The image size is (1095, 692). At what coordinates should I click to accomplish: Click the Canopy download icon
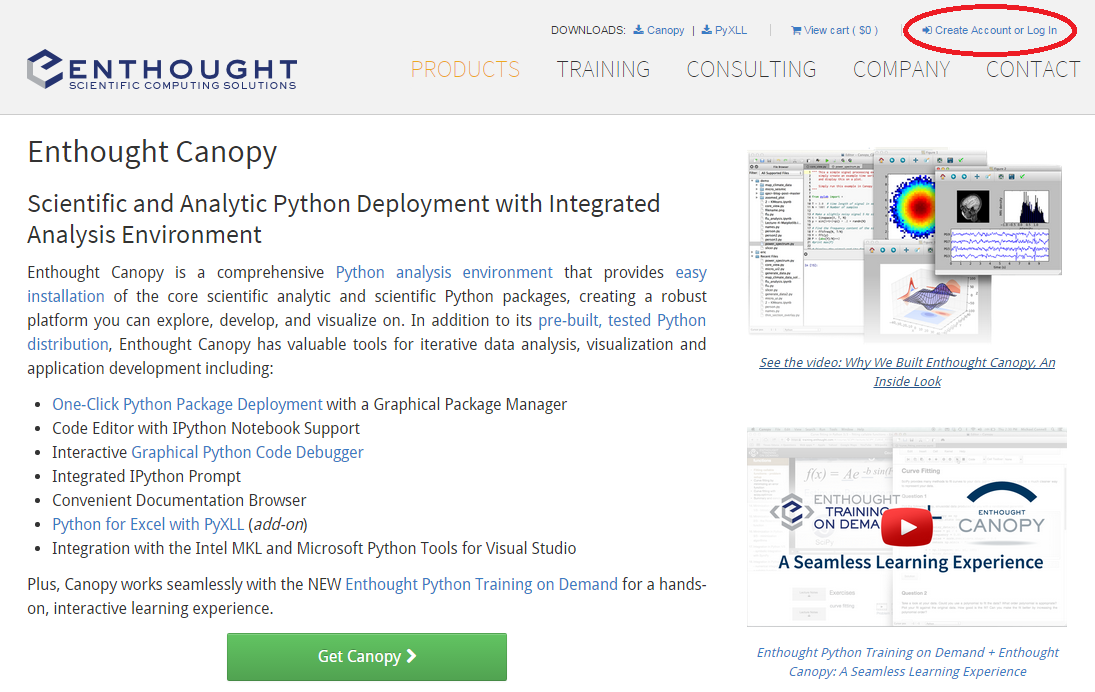638,30
